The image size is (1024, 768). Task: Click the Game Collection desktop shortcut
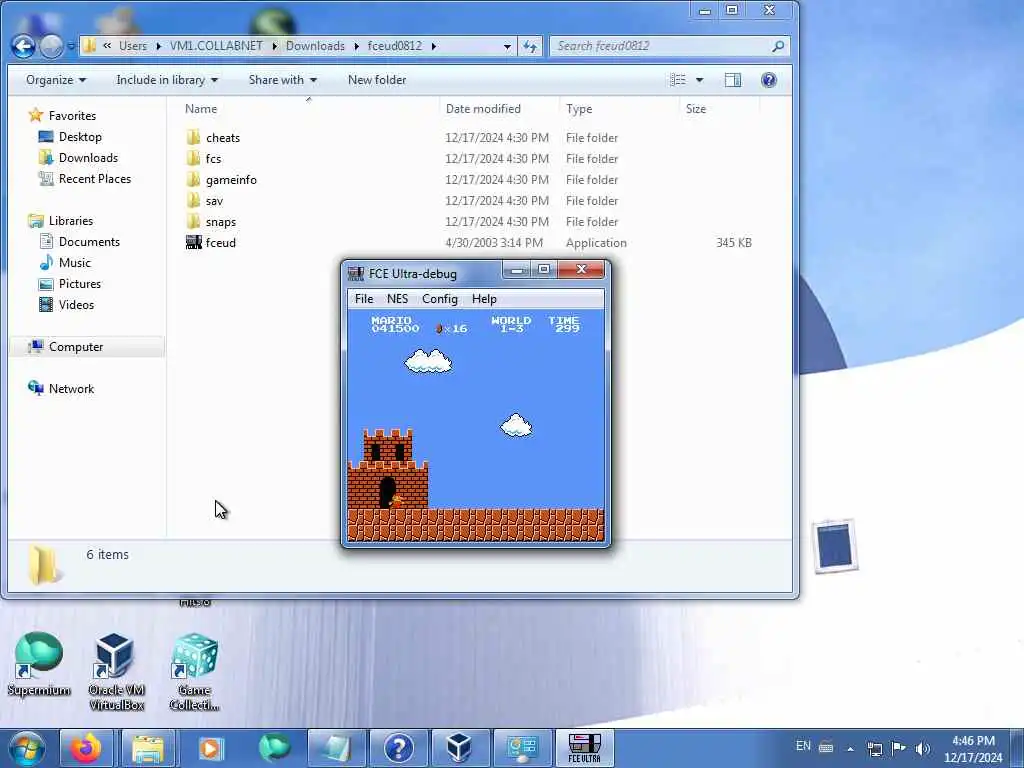pyautogui.click(x=194, y=673)
